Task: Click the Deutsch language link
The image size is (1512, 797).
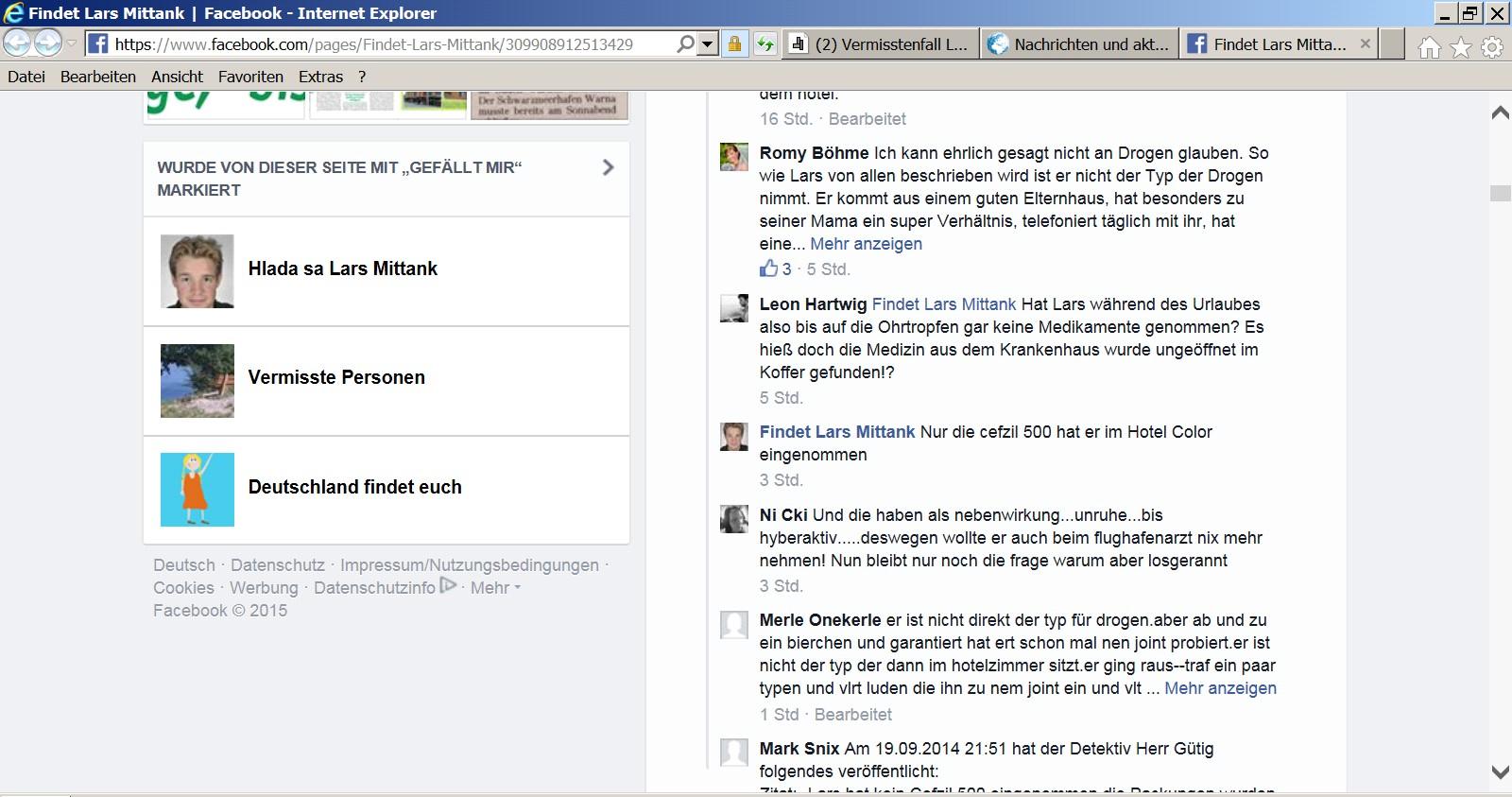Action: click(x=184, y=565)
